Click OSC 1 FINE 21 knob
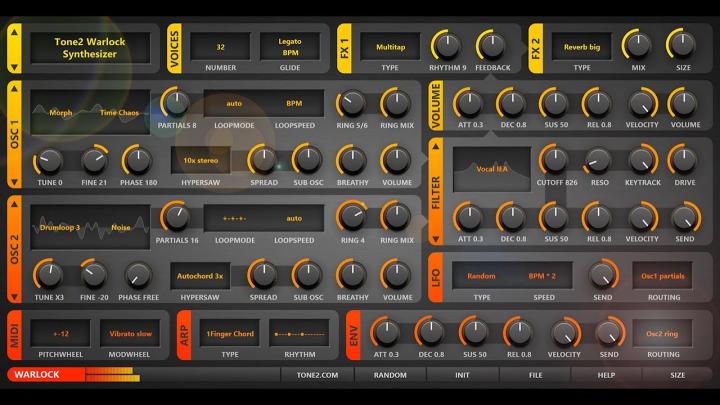Viewport: 720px width, 405px height. coord(94,160)
